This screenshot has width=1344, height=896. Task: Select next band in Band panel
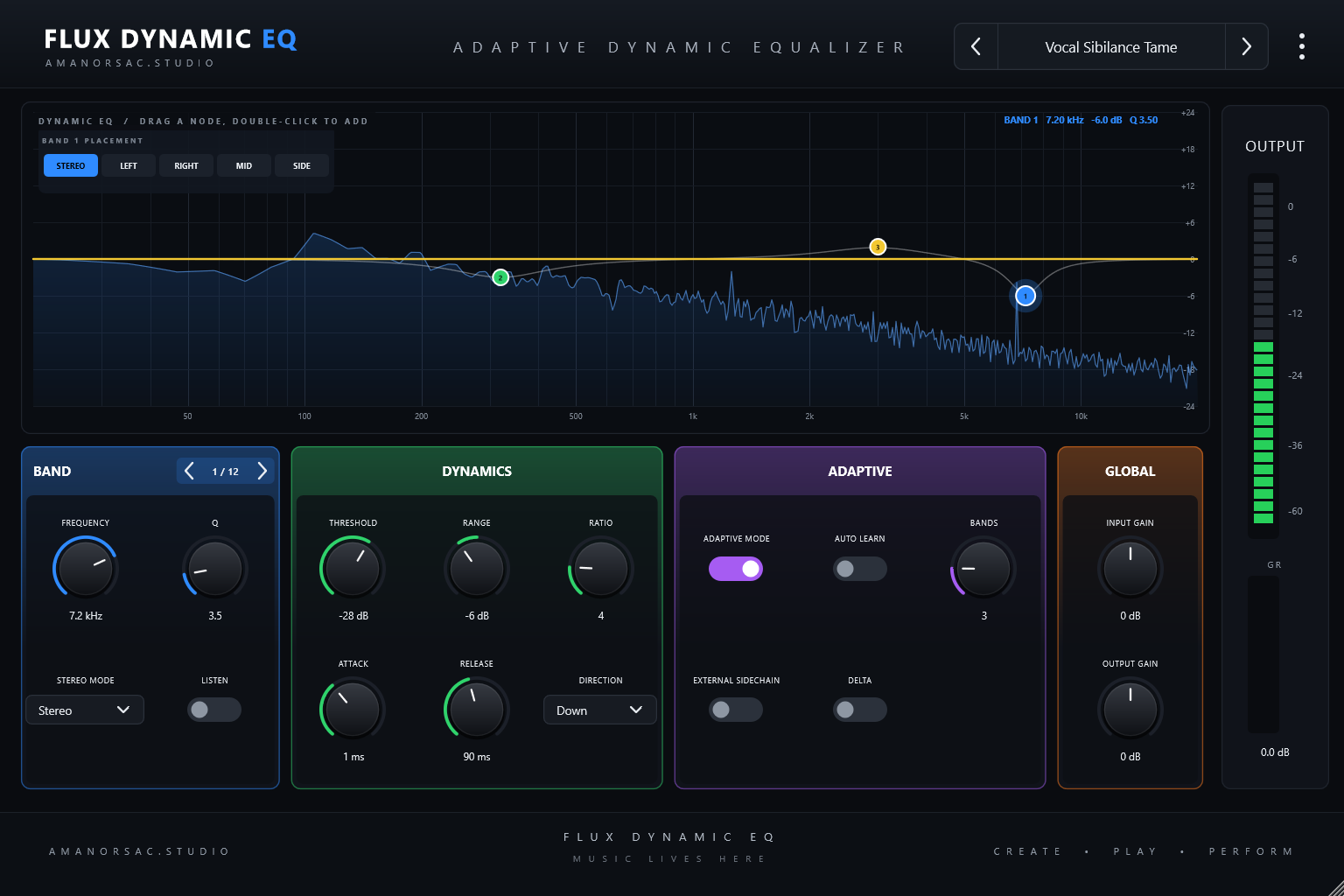pos(262,471)
